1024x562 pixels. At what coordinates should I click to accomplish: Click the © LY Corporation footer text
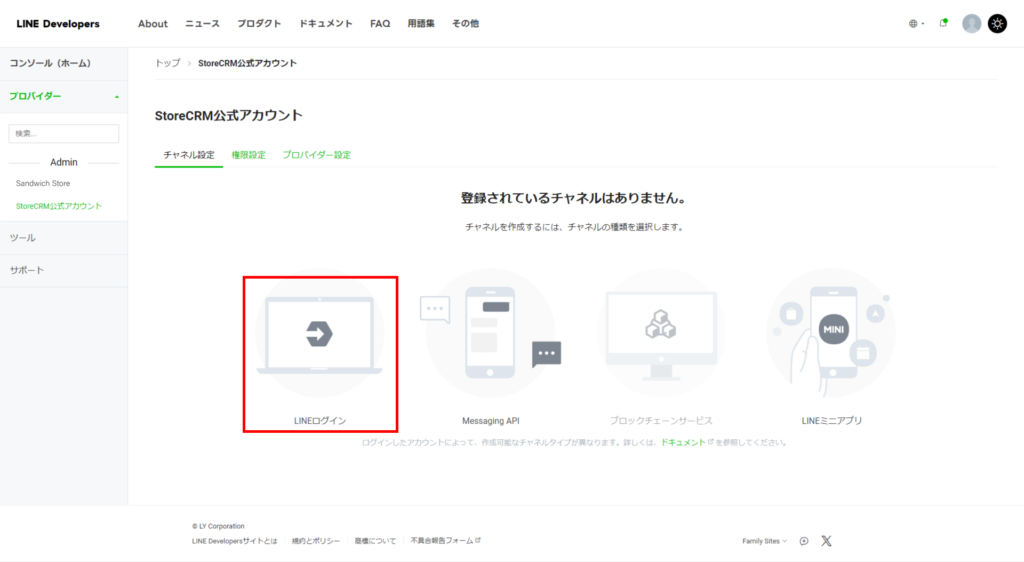(x=218, y=526)
